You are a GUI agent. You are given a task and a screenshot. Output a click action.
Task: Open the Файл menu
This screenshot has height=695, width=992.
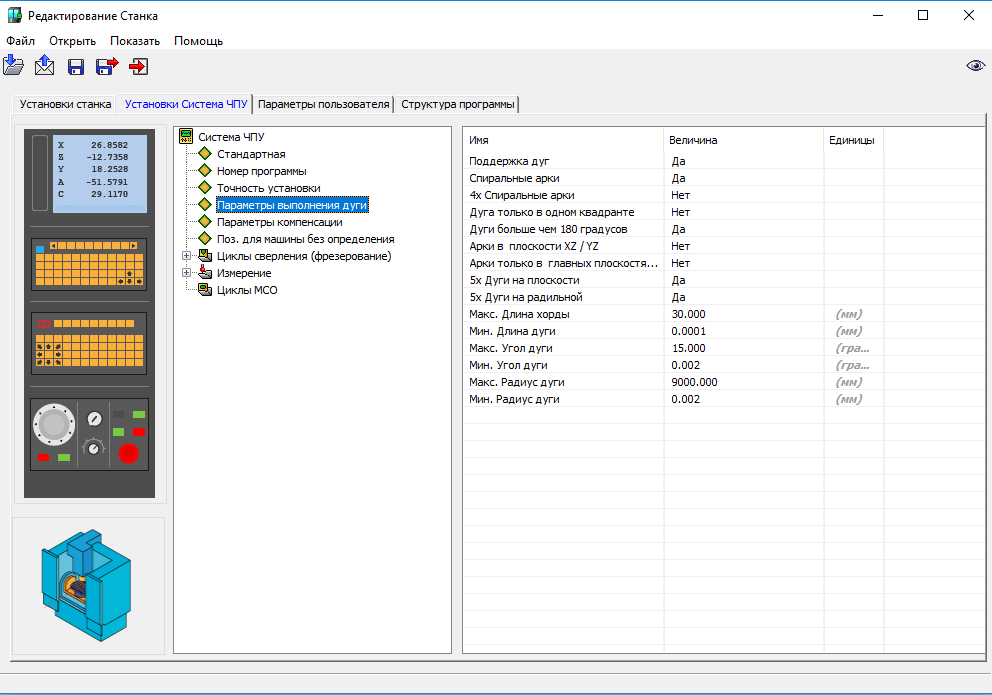20,40
